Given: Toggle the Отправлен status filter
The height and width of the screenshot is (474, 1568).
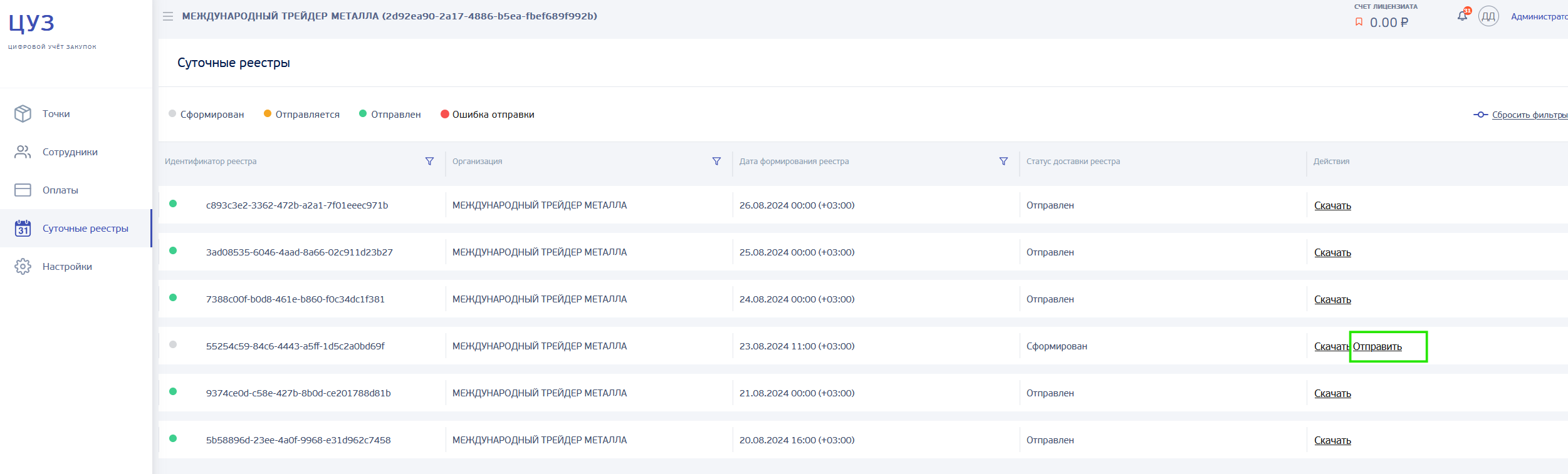Looking at the screenshot, I should click(390, 114).
